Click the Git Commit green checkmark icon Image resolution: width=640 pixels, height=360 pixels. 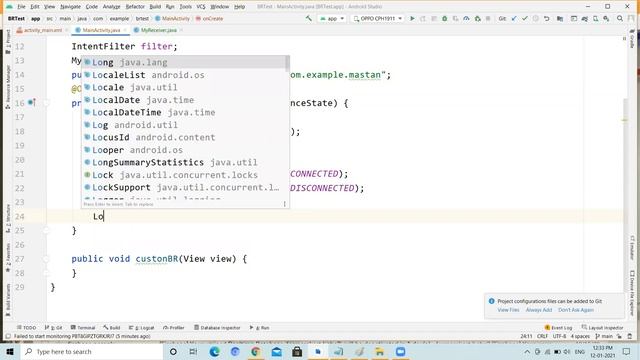[524, 18]
